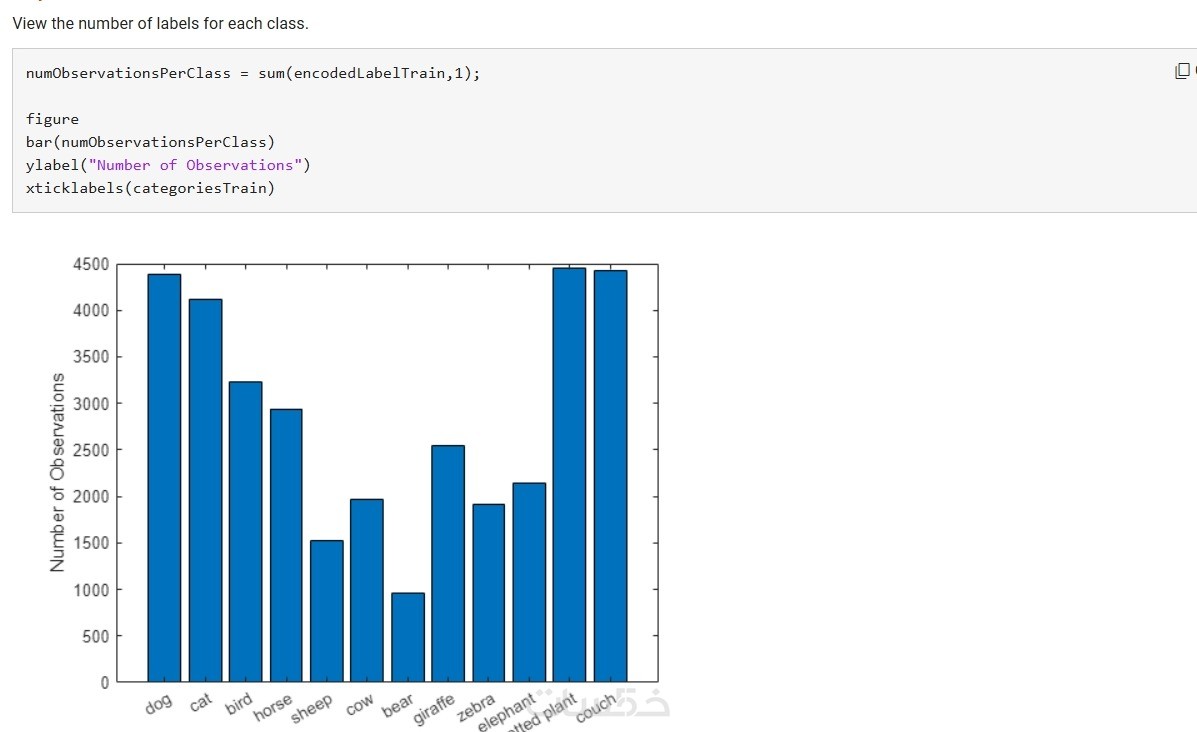Click the dog bar in the chart
This screenshot has height=732, width=1197.
[164, 478]
